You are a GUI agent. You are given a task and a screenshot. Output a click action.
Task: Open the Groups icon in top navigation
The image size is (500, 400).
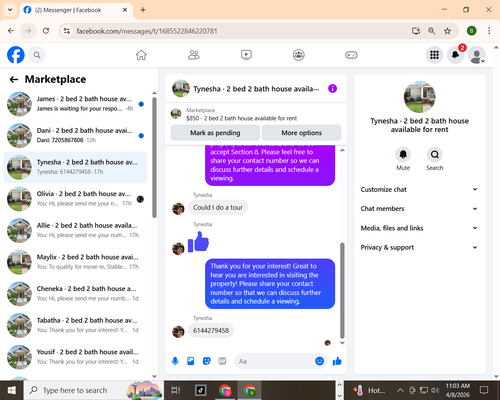[x=299, y=55]
